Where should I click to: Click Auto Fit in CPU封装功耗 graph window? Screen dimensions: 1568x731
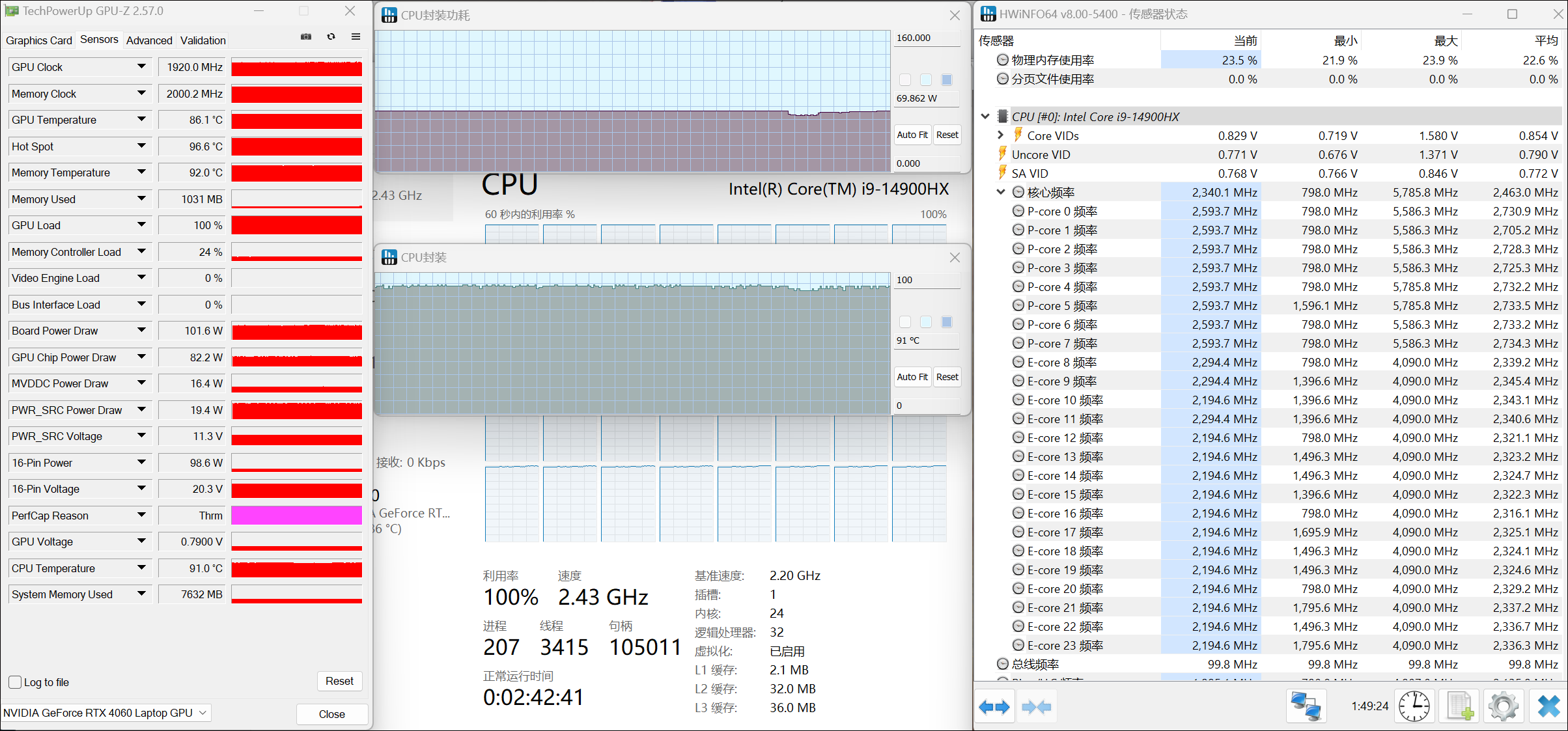(x=912, y=135)
